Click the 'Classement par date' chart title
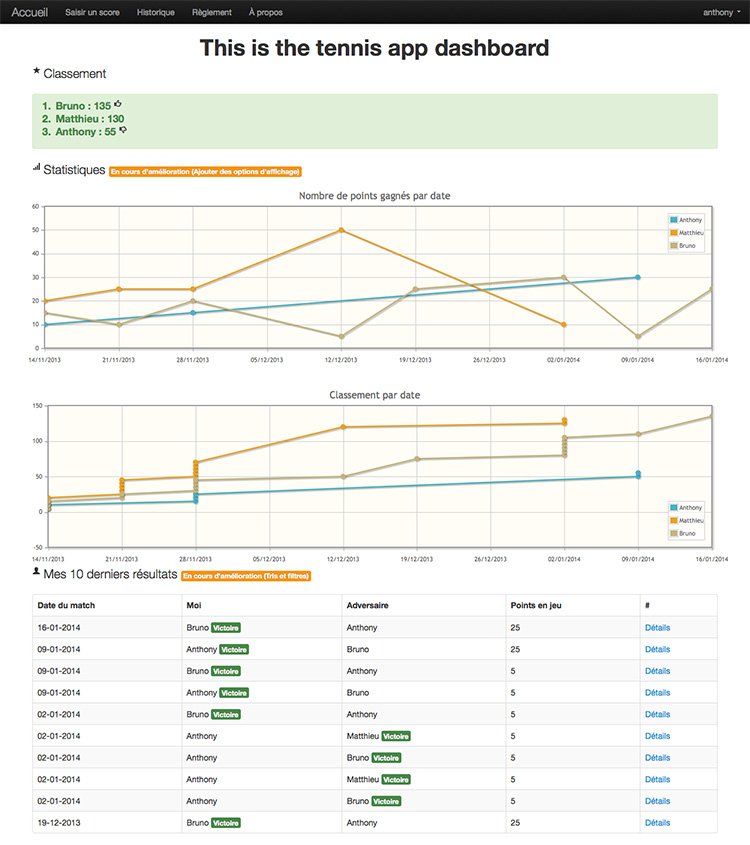750x845 pixels. 374,395
